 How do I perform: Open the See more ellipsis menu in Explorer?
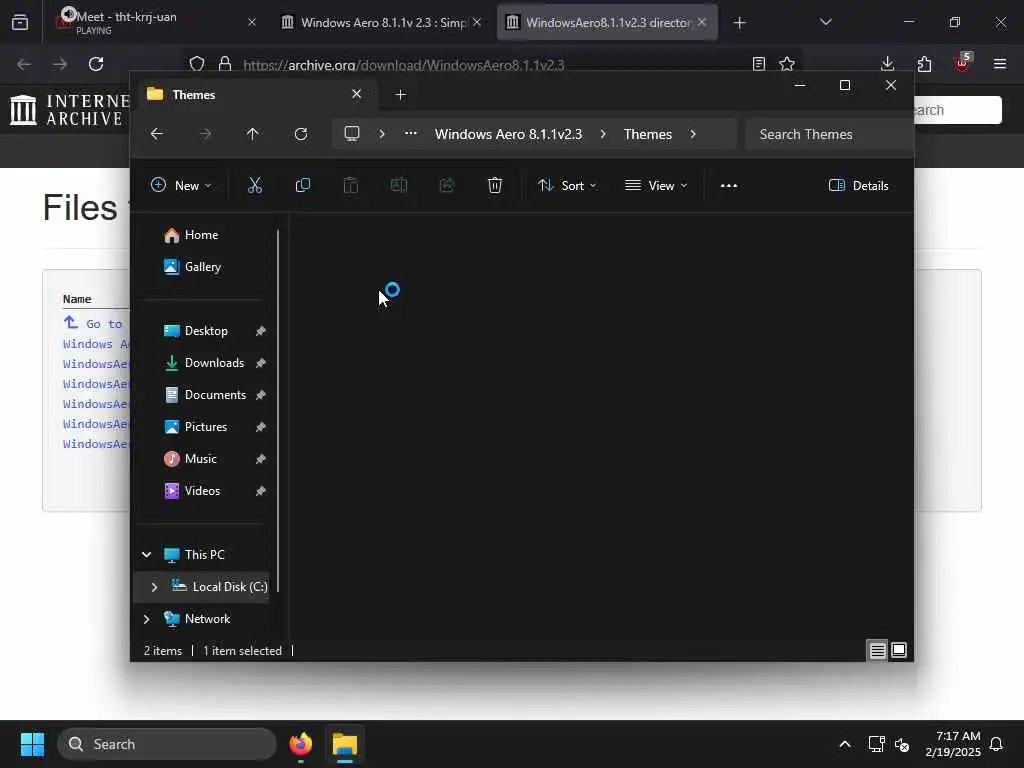tap(729, 185)
